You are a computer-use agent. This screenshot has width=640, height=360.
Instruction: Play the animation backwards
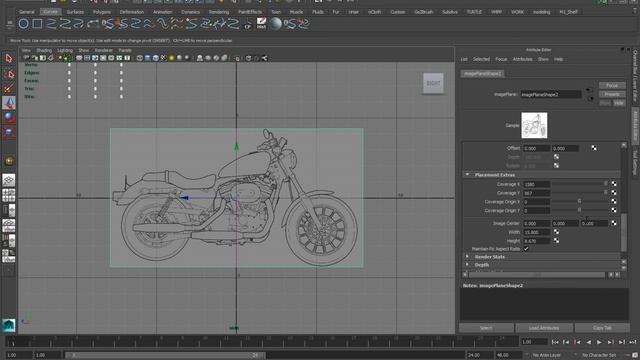pos(588,342)
